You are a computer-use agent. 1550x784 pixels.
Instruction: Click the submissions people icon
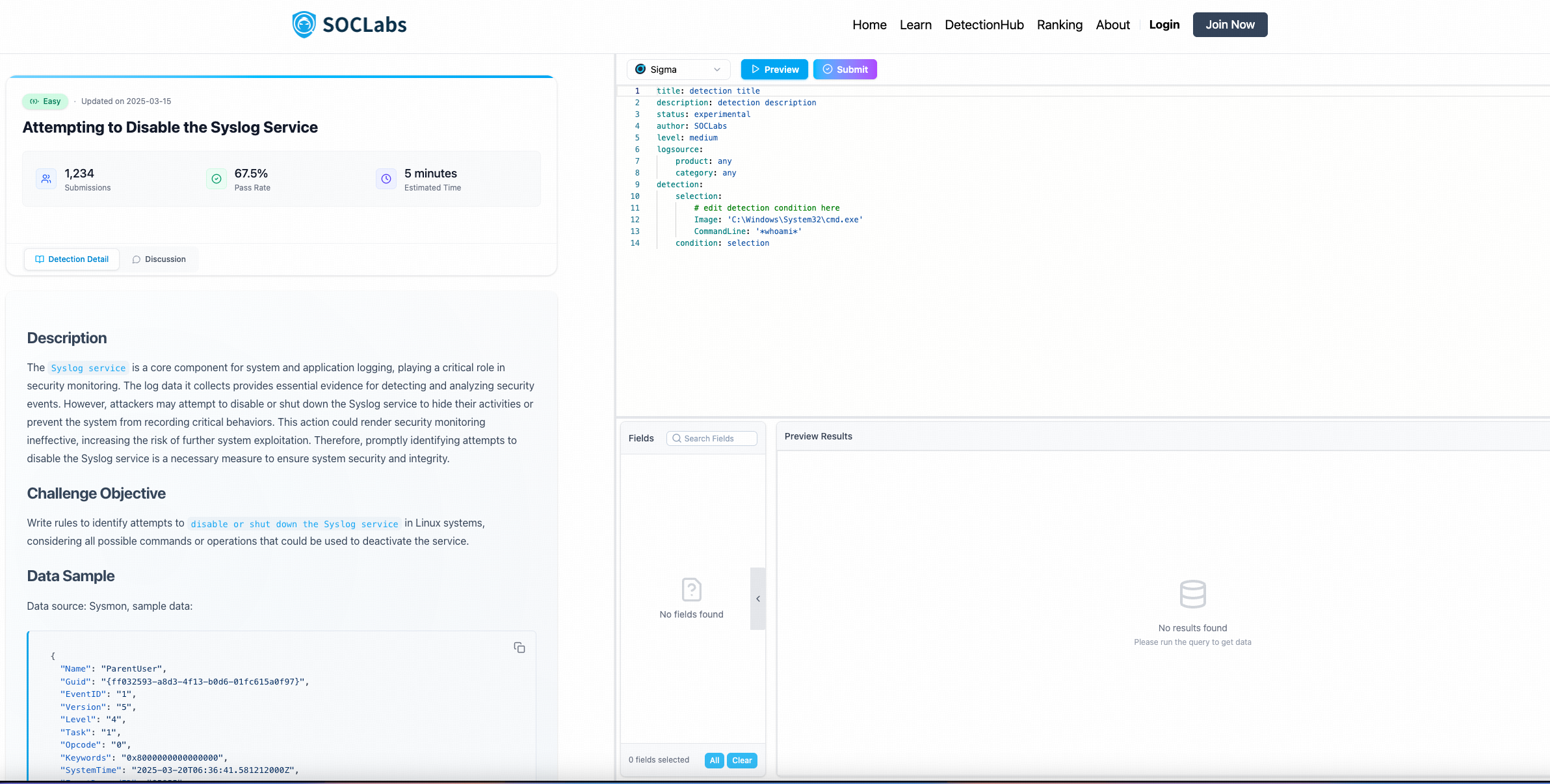46,179
